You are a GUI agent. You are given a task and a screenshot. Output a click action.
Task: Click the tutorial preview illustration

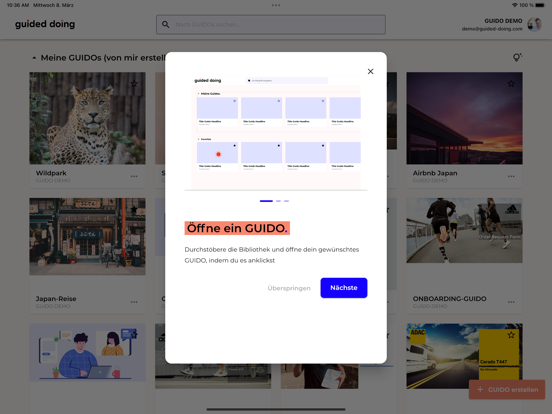pyautogui.click(x=276, y=133)
